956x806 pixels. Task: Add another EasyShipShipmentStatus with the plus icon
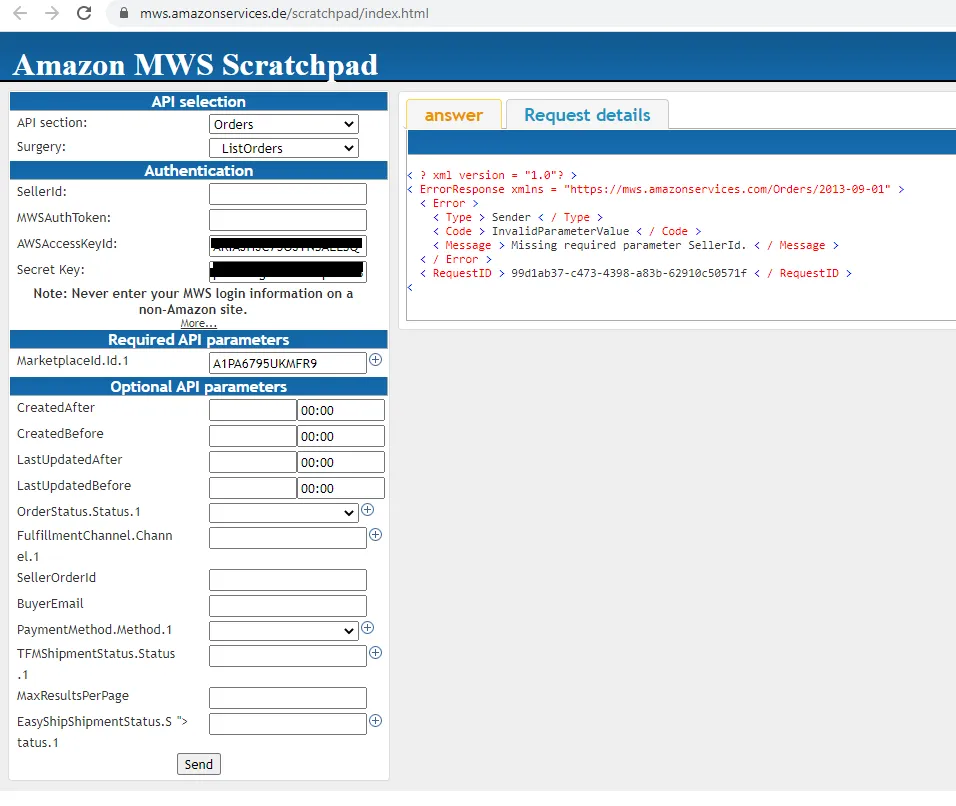[x=376, y=721]
